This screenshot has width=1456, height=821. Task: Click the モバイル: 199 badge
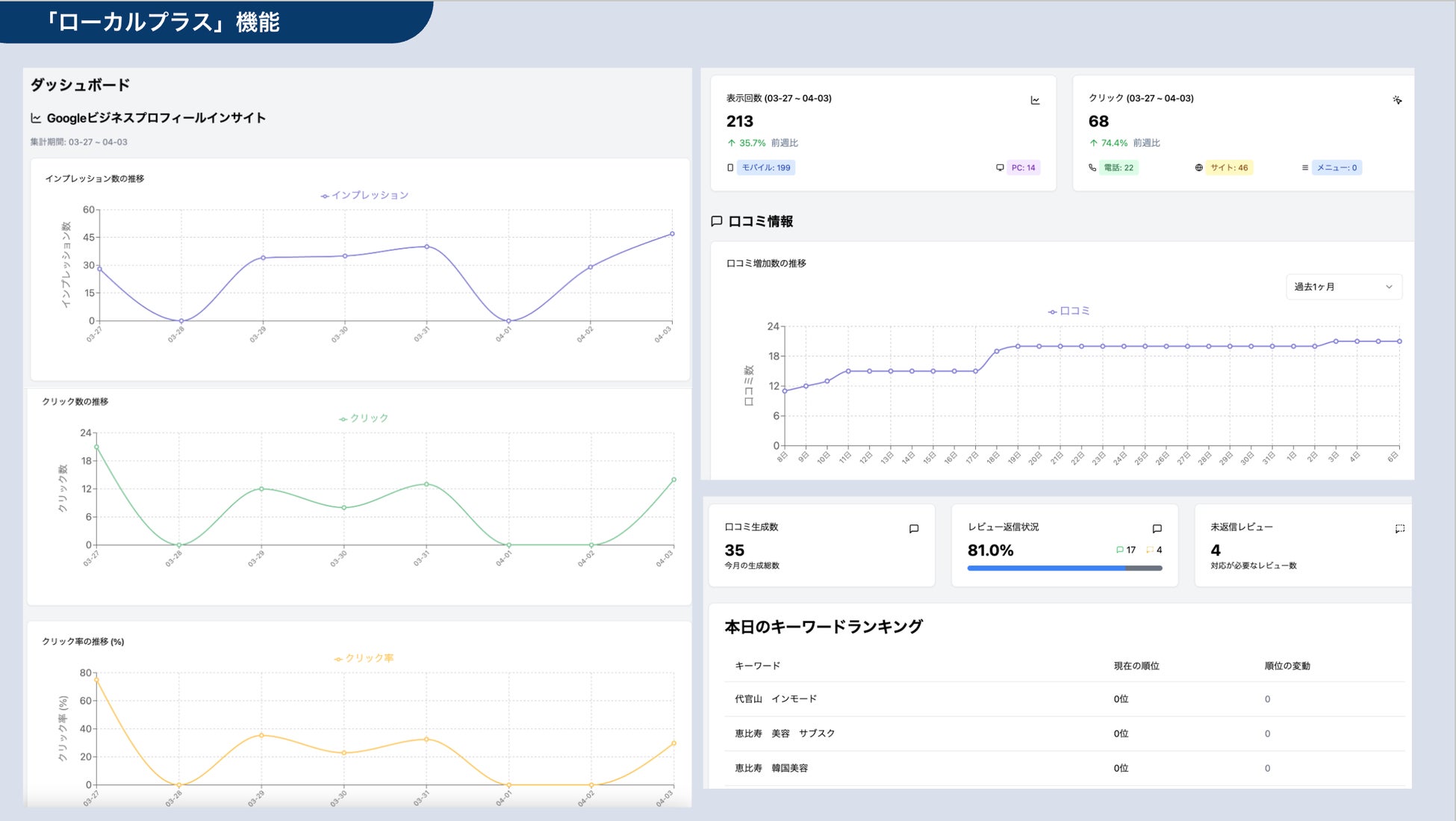pyautogui.click(x=766, y=168)
